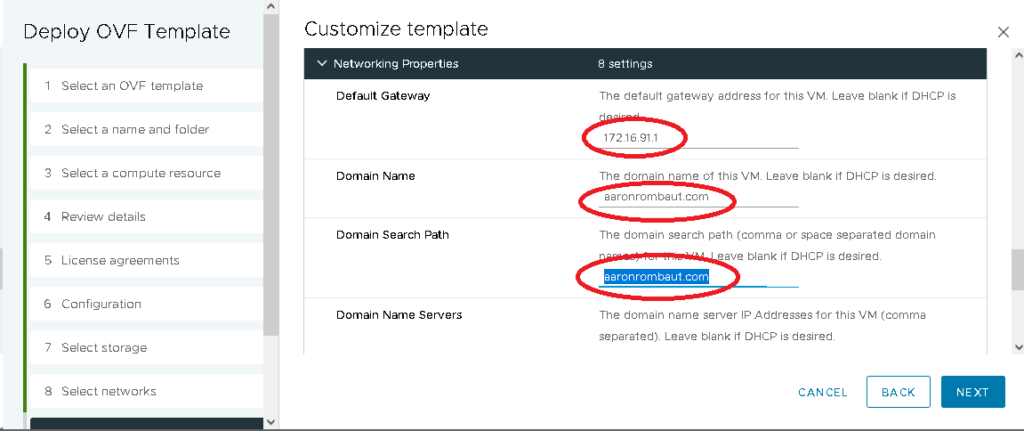The width and height of the screenshot is (1024, 431).
Task: Go to step 2 Select a name and folder
Action: [135, 130]
